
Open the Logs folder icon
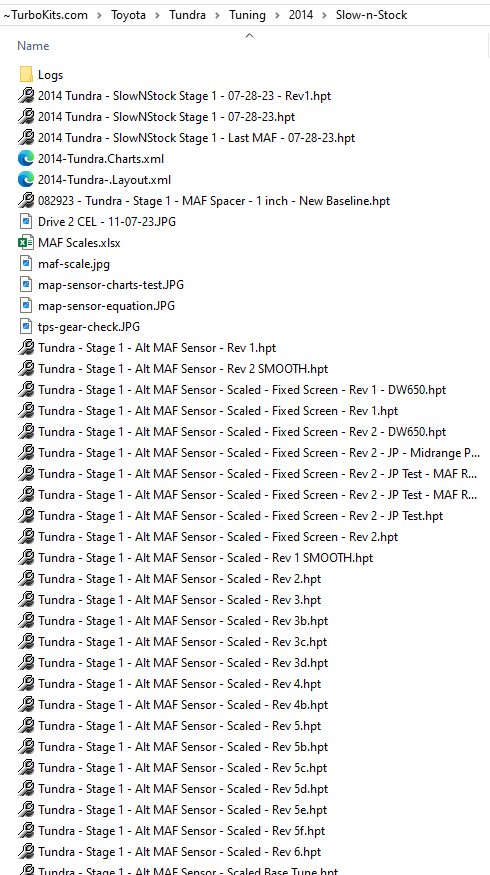tap(26, 75)
